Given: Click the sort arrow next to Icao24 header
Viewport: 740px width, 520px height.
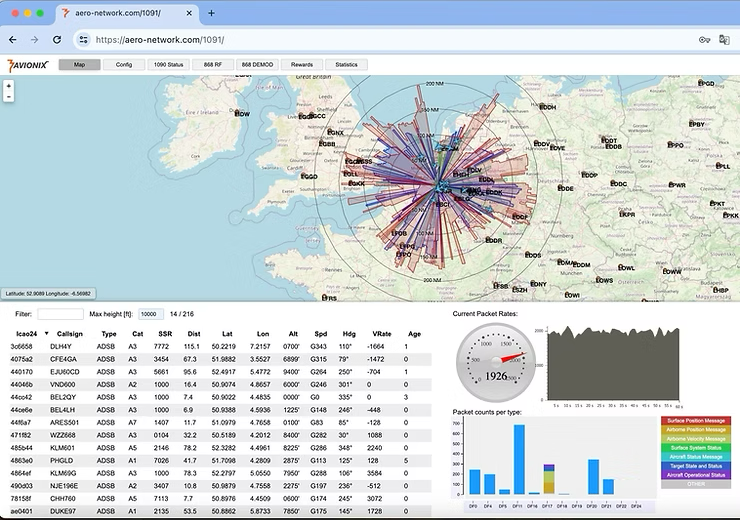Looking at the screenshot, I should (46, 333).
